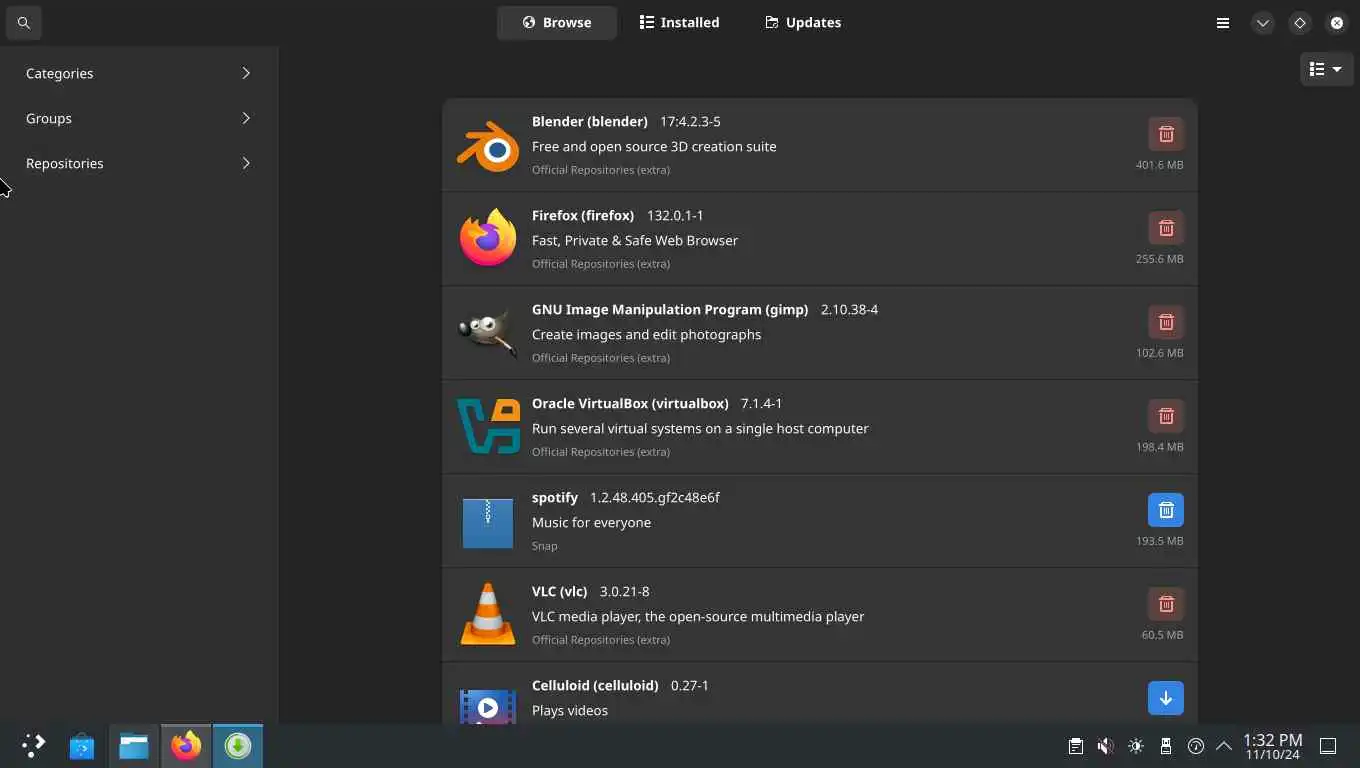Open the clipboard tray icon
The height and width of the screenshot is (768, 1360).
[x=1076, y=746]
